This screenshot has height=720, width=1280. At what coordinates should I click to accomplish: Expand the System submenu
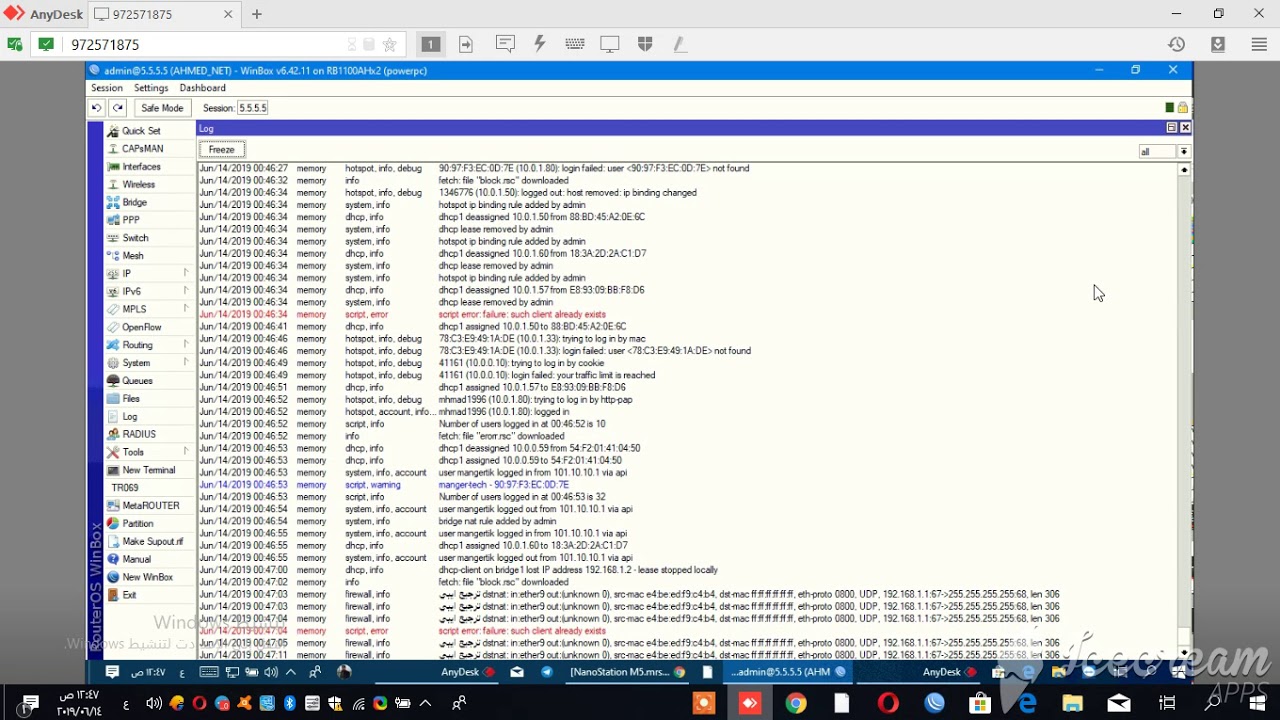pyautogui.click(x=150, y=363)
